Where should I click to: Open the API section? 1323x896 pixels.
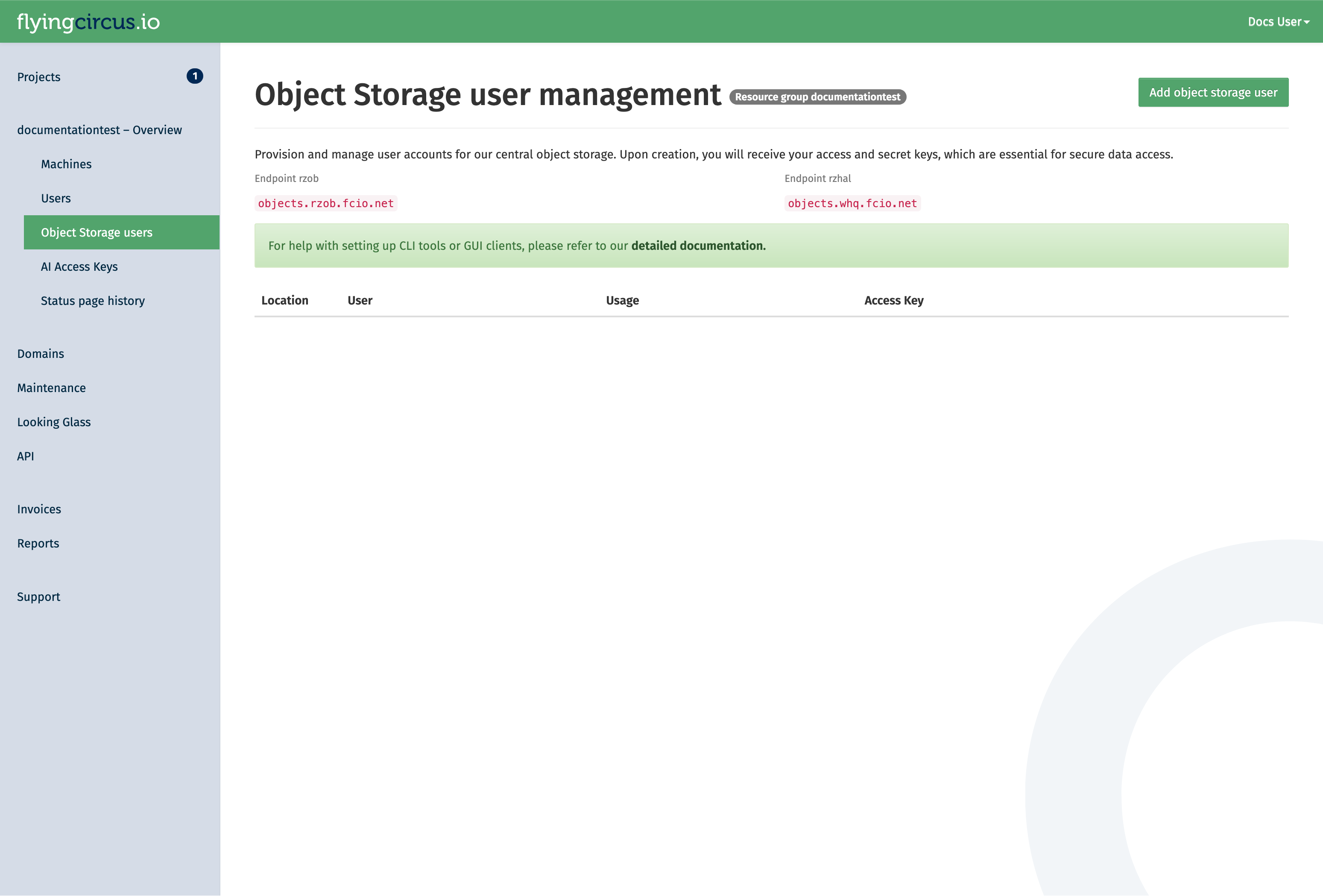tap(26, 456)
